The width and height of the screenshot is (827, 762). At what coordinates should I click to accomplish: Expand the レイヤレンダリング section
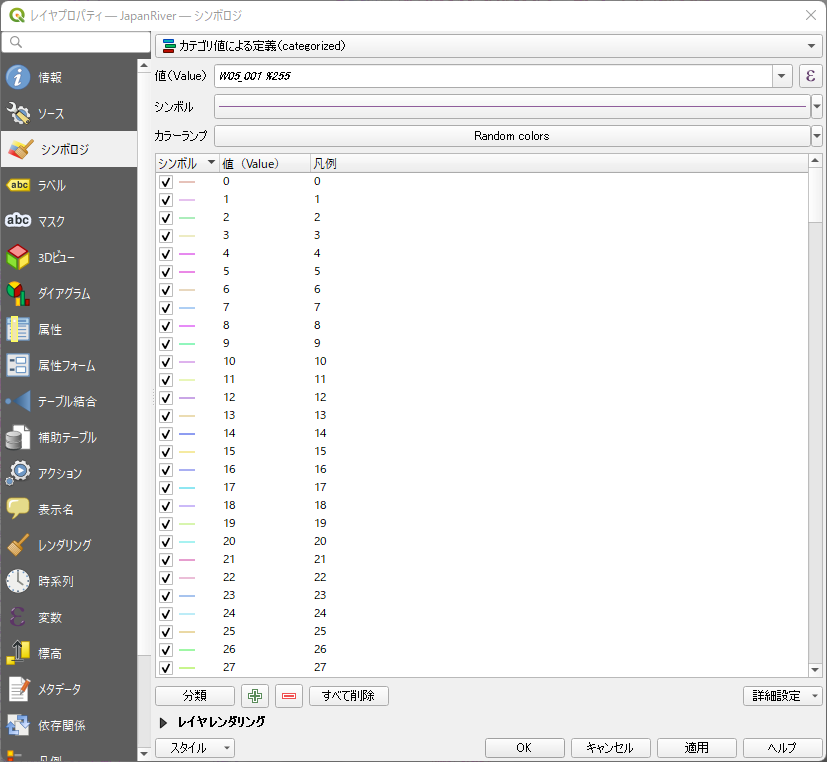point(164,722)
